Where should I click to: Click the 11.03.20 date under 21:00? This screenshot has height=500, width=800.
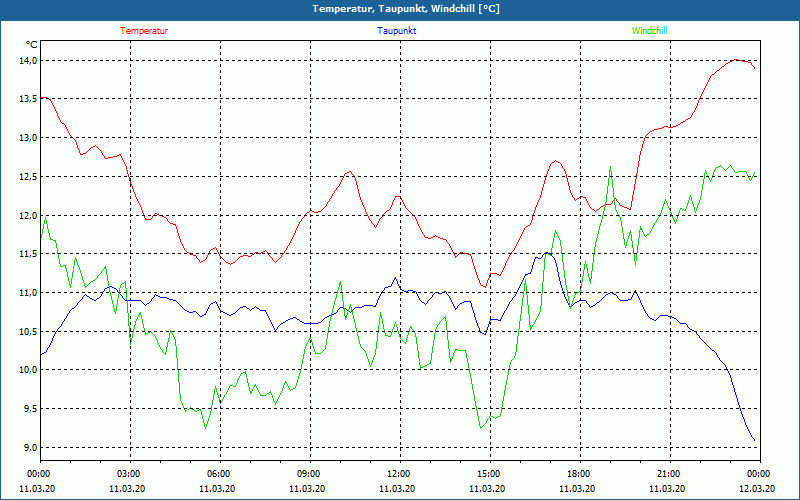(667, 488)
